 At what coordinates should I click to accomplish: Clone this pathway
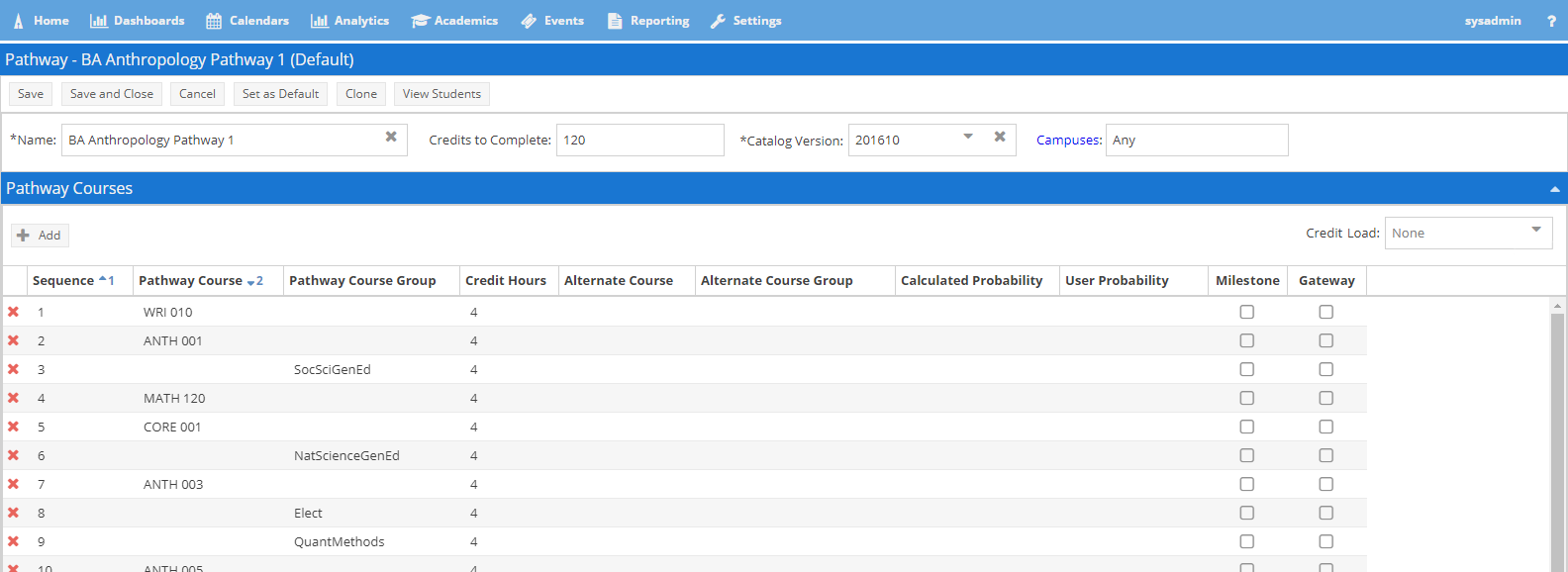tap(361, 94)
